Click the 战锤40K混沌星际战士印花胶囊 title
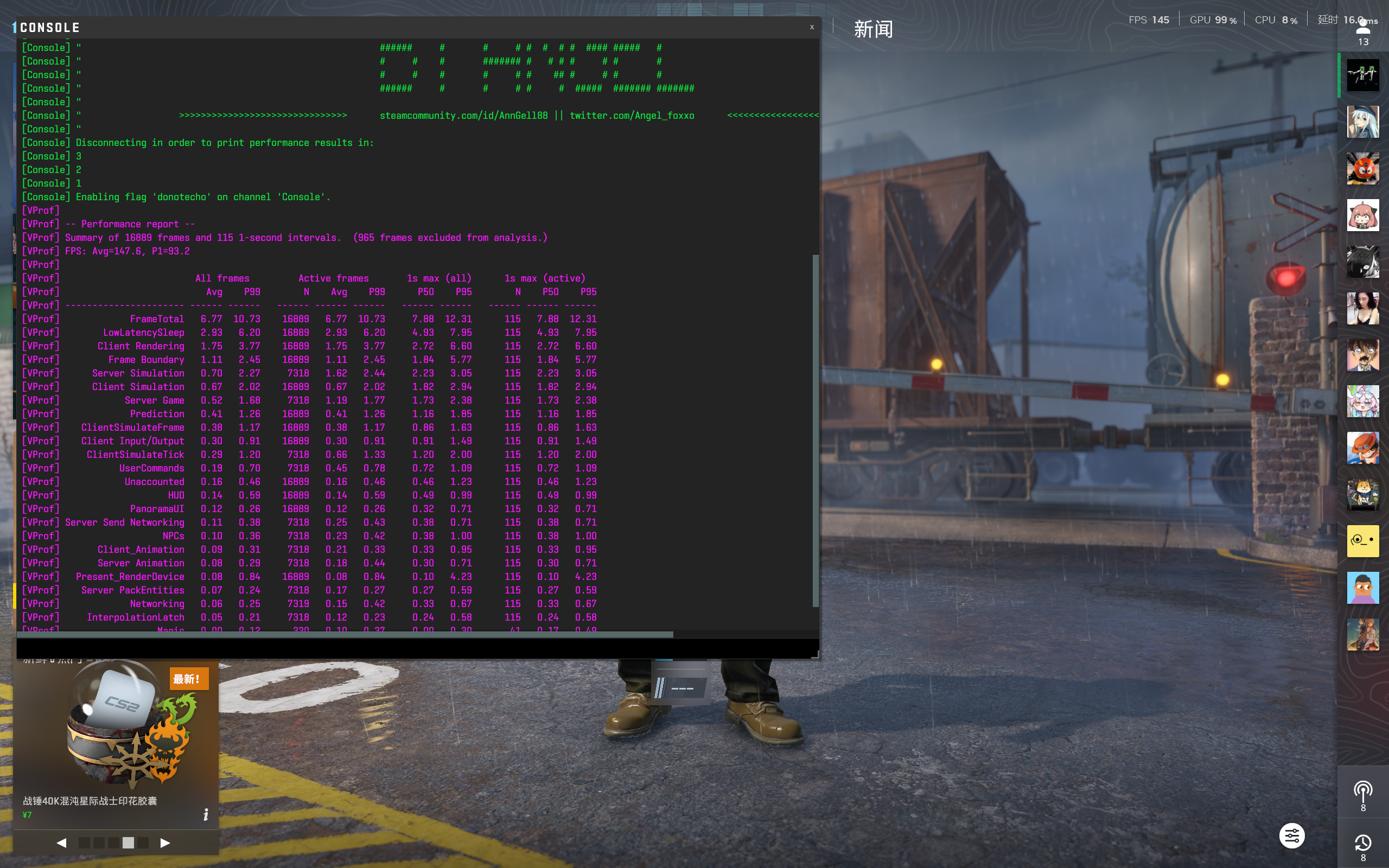Viewport: 1389px width, 868px height. [90, 801]
